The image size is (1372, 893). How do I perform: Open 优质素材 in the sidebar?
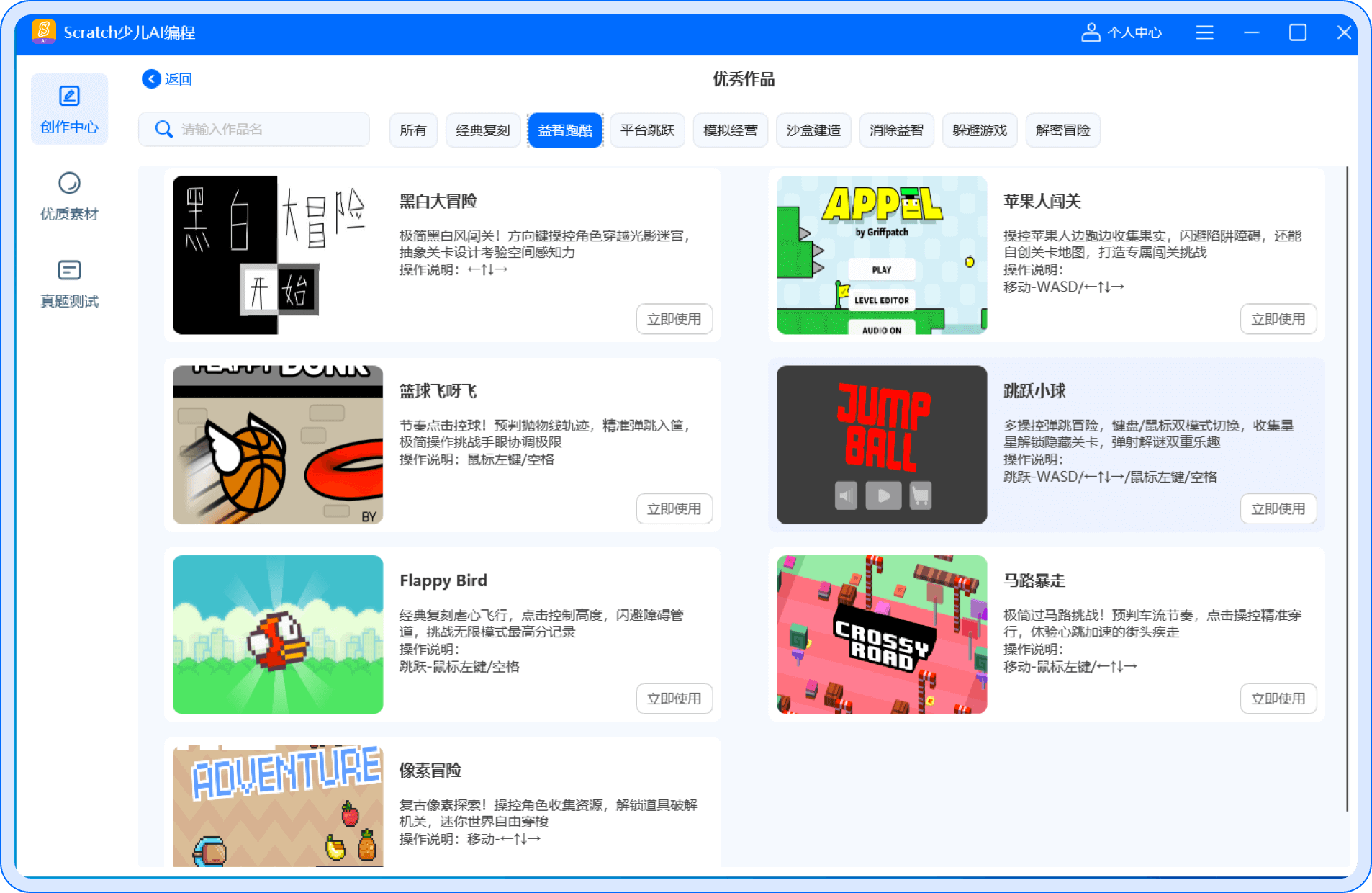pyautogui.click(x=69, y=196)
